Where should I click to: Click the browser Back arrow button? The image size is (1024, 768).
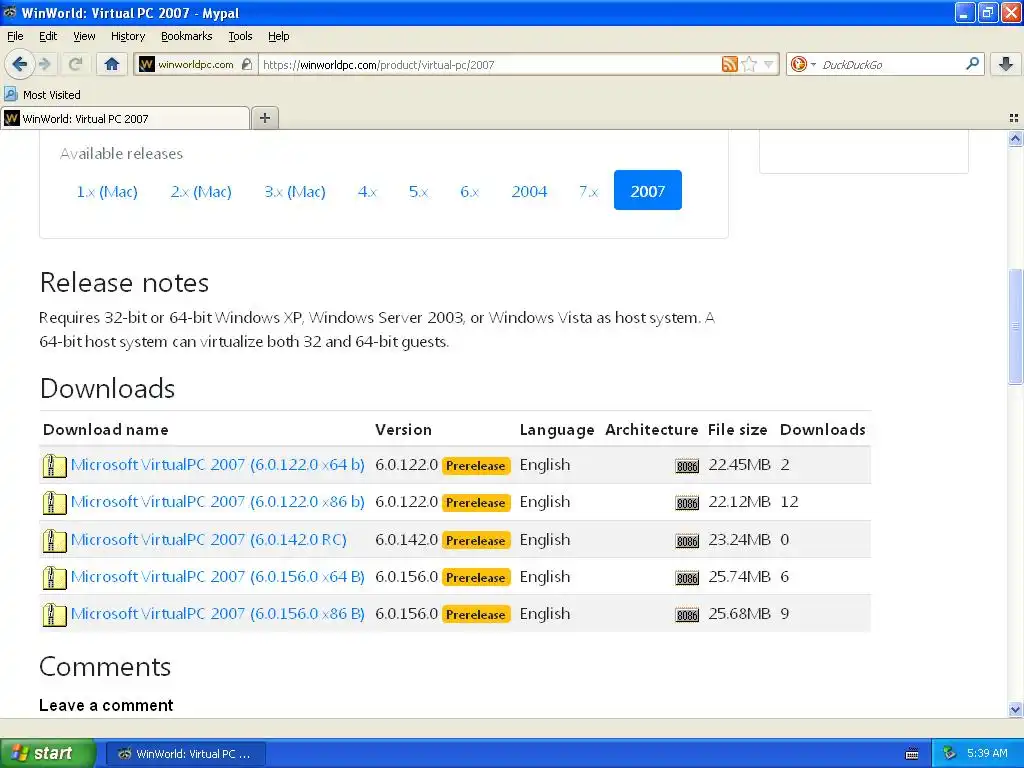(18, 64)
